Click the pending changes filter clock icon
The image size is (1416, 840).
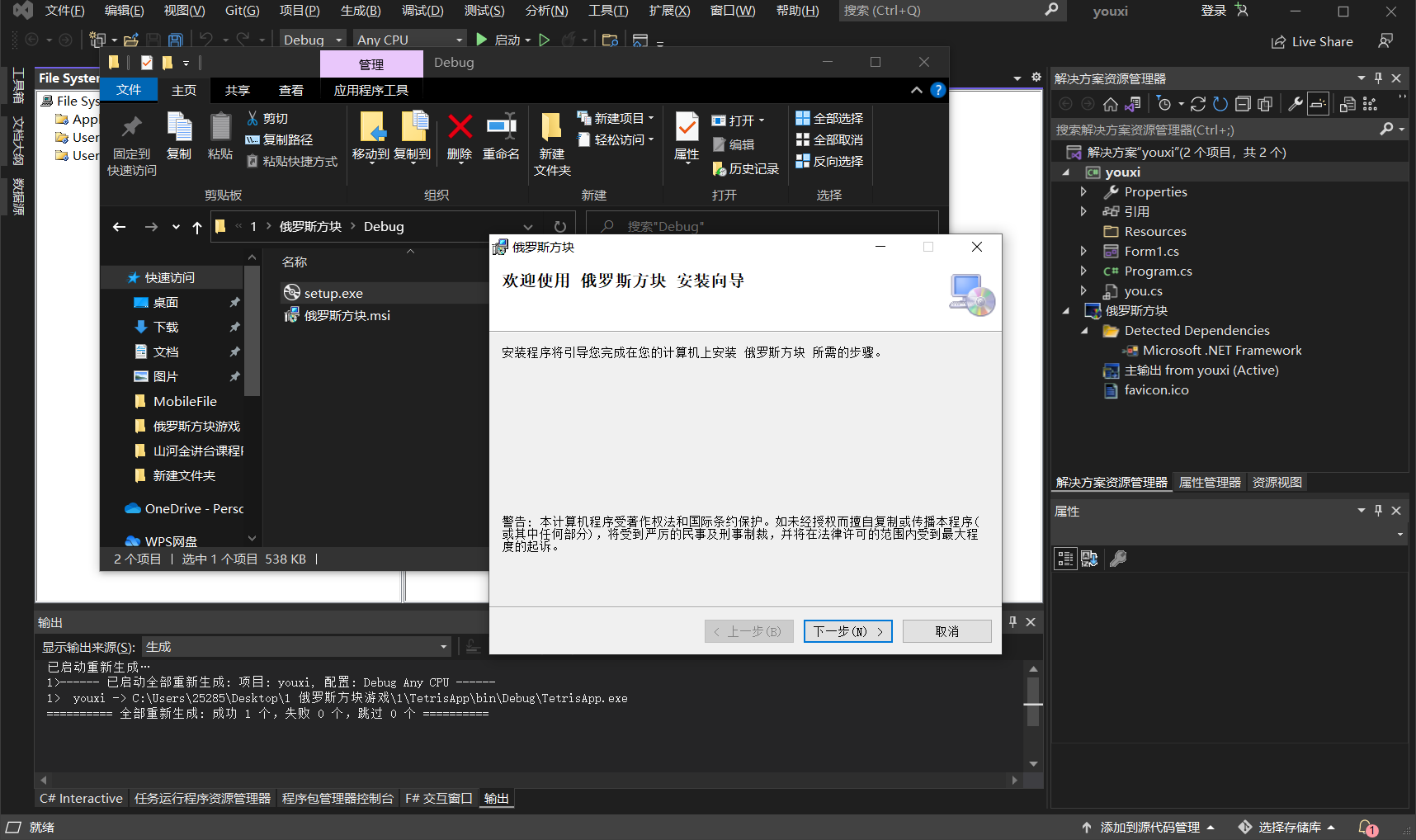[1164, 104]
